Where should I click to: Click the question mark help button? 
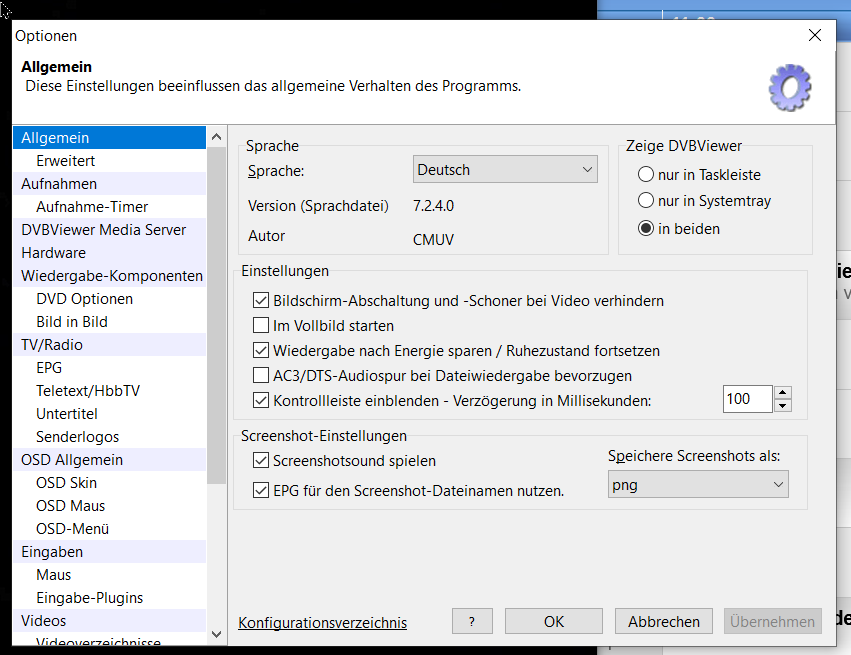coord(472,621)
